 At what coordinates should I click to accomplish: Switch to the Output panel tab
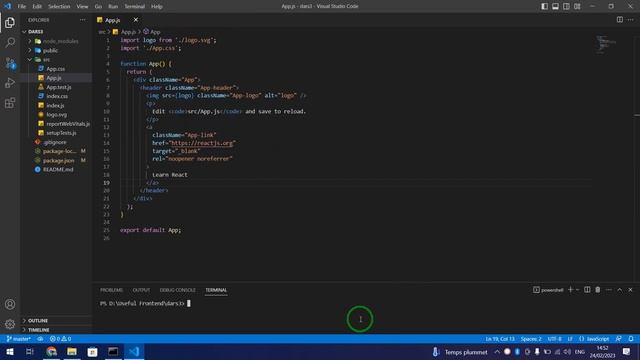coord(141,290)
